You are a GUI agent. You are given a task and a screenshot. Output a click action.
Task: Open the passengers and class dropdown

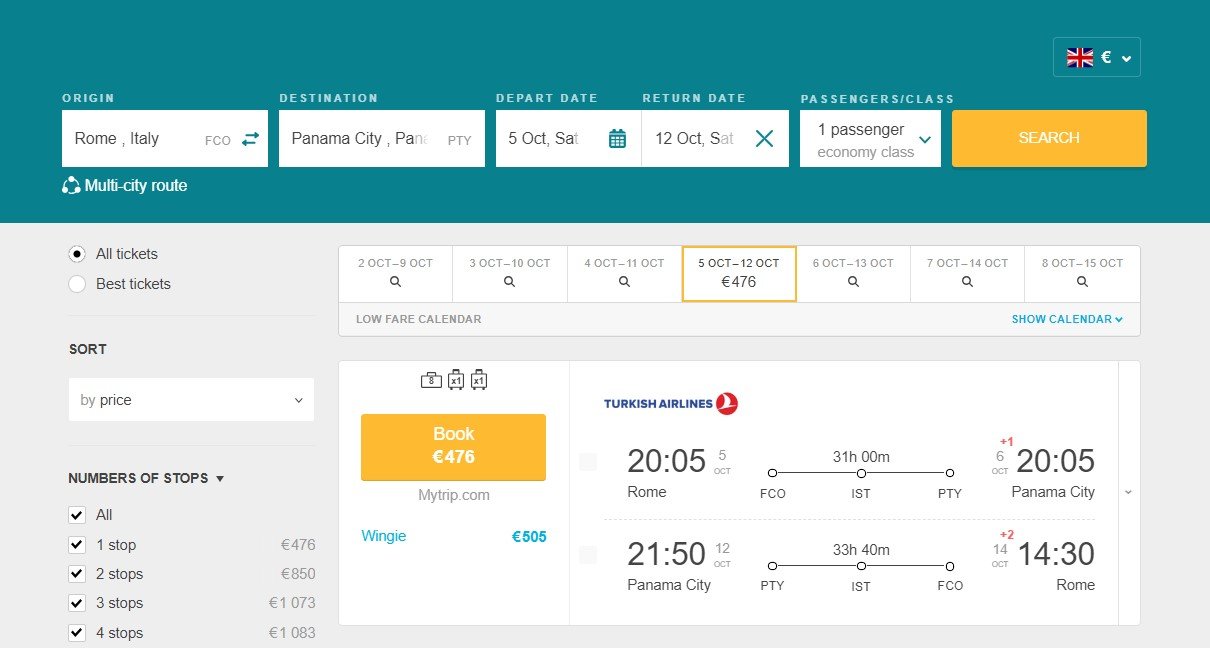click(x=870, y=139)
